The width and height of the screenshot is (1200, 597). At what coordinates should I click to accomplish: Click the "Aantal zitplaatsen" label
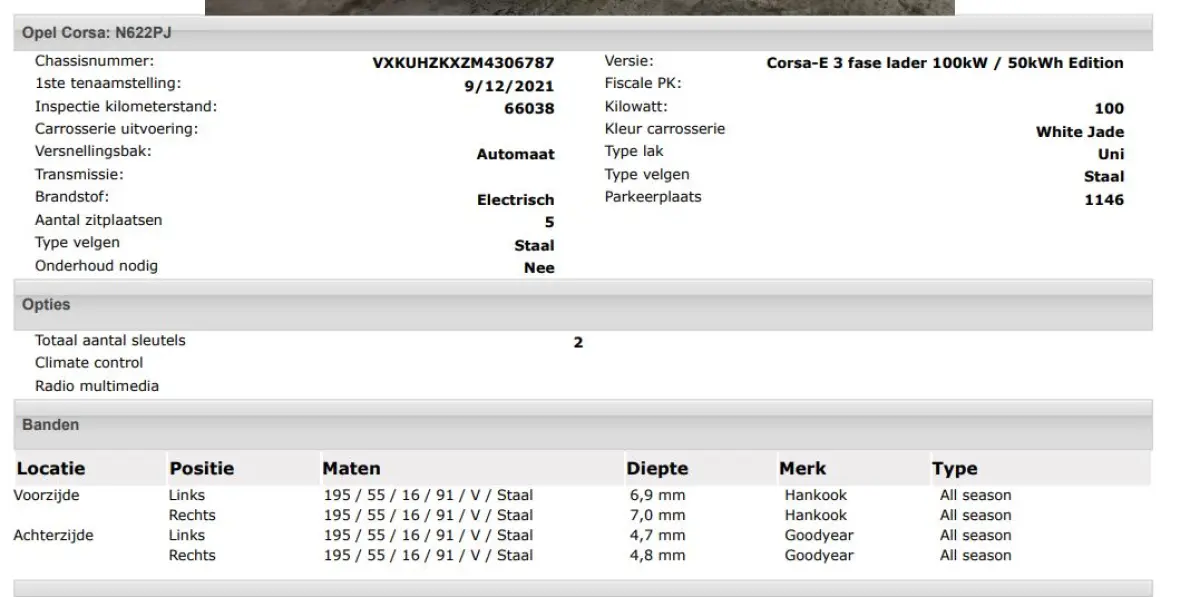(x=99, y=220)
